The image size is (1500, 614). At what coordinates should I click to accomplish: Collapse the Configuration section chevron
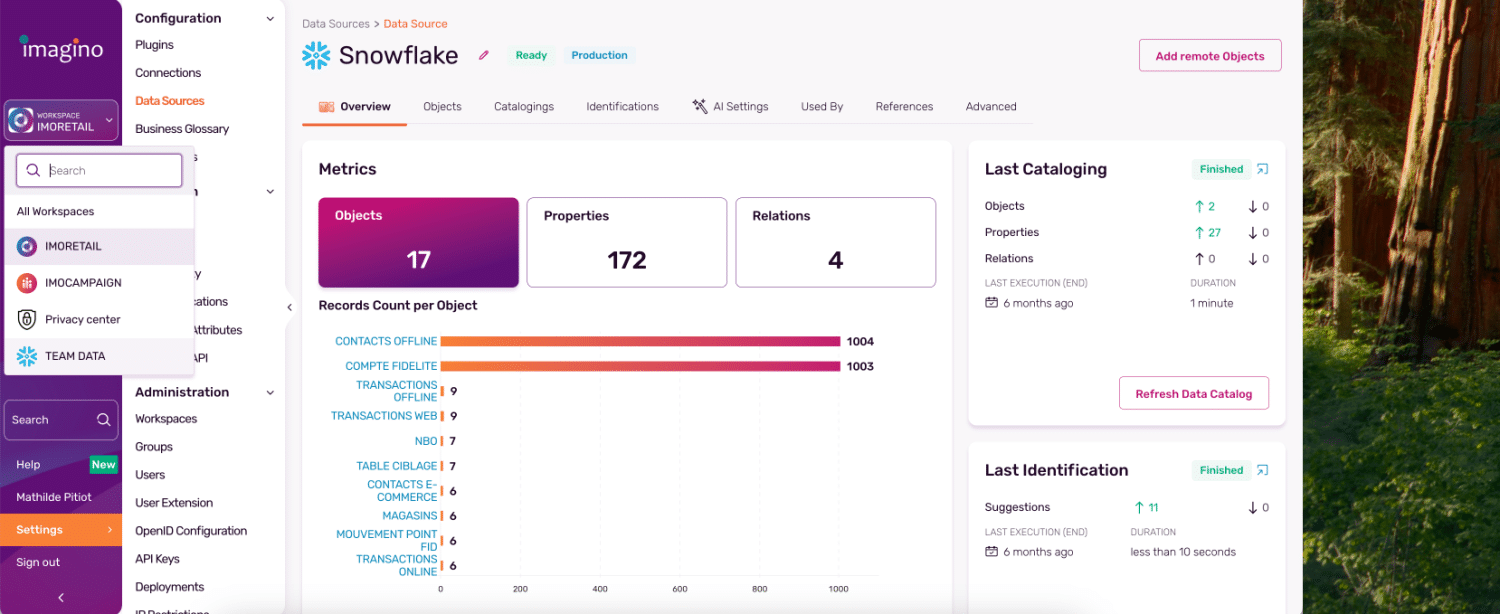pos(269,18)
